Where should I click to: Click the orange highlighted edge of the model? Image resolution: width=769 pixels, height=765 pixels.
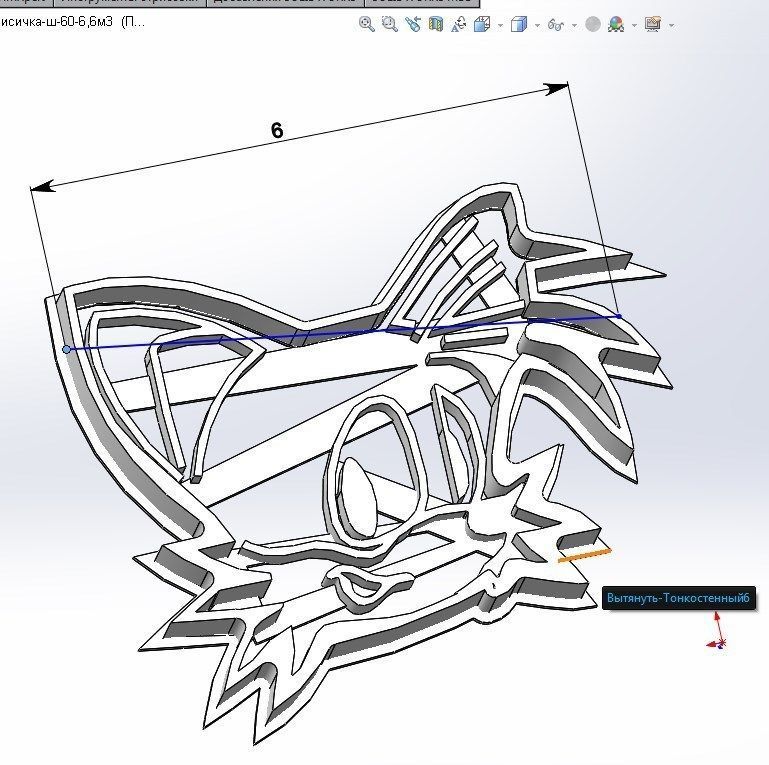[584, 555]
